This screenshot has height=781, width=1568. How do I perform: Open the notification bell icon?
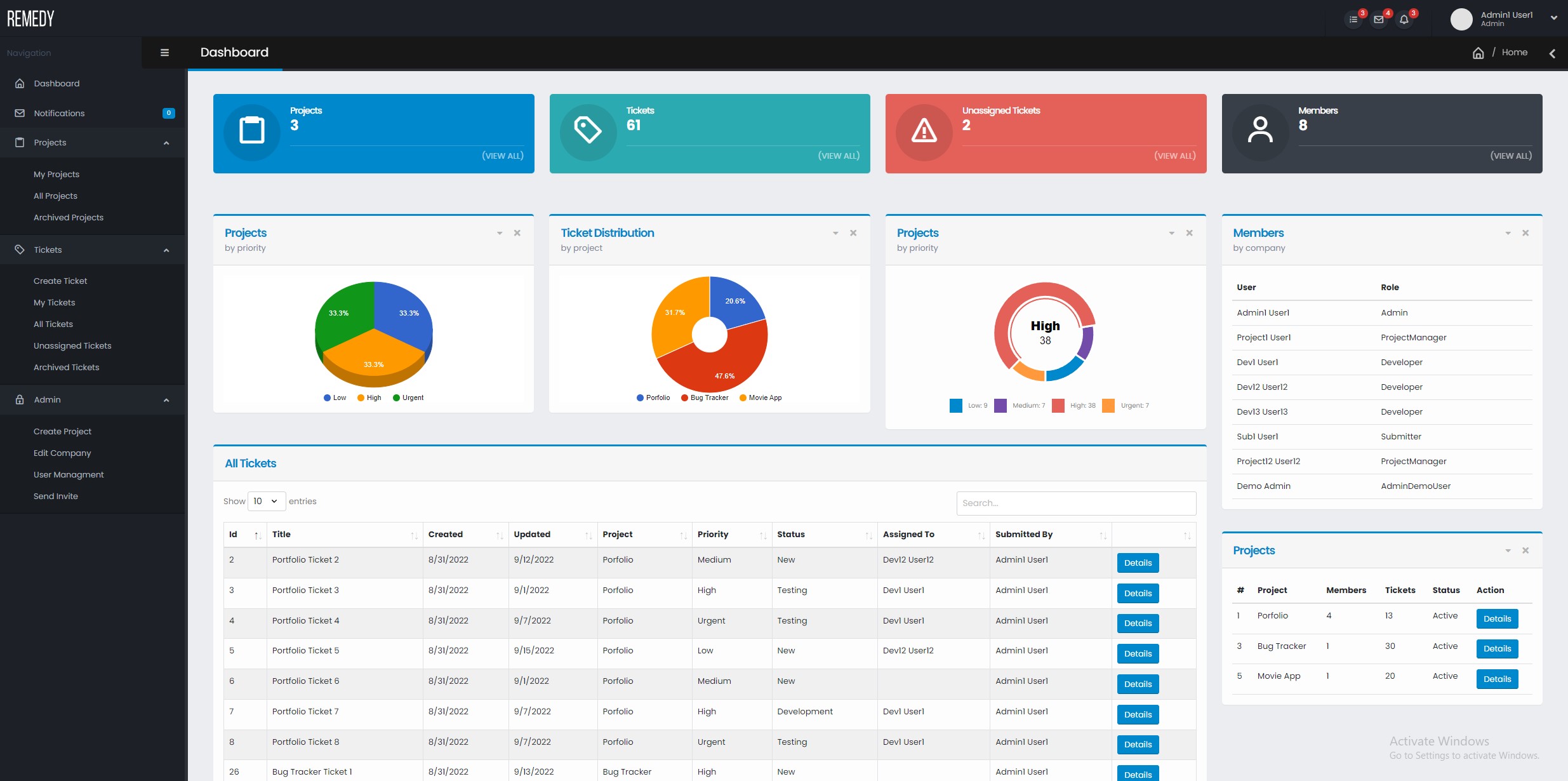point(1404,20)
